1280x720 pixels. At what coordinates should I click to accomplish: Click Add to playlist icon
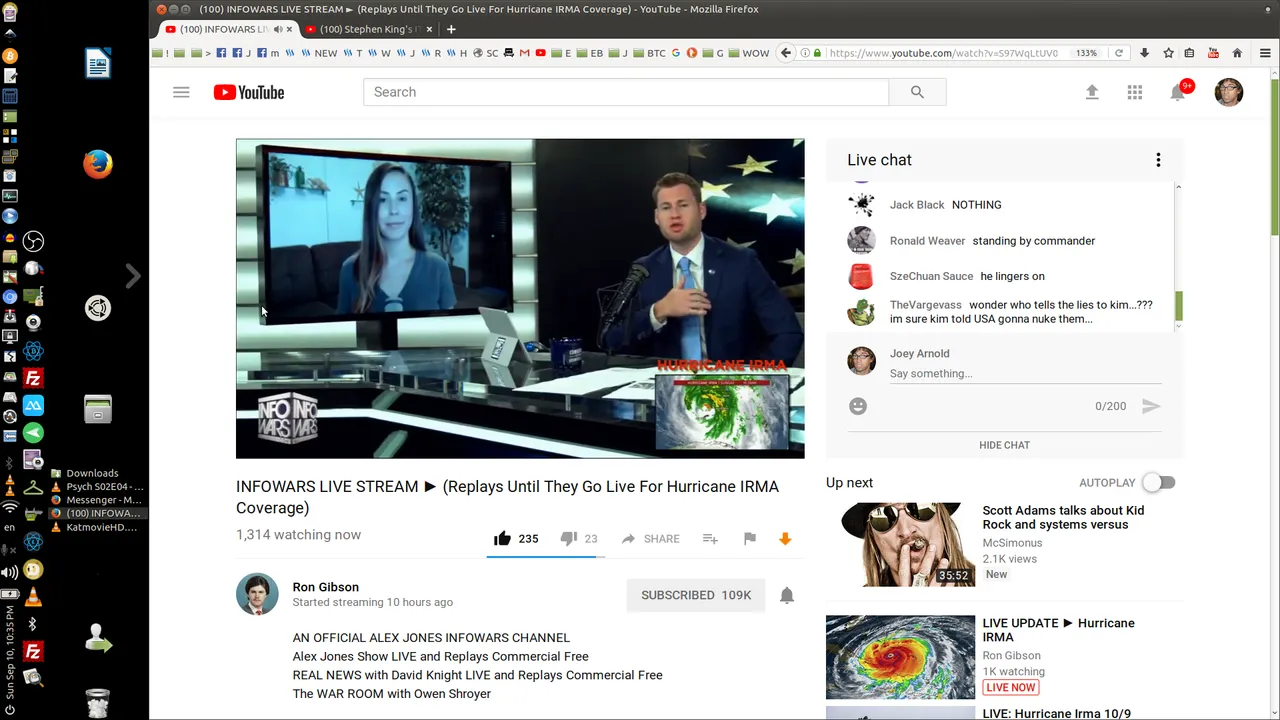pos(710,538)
